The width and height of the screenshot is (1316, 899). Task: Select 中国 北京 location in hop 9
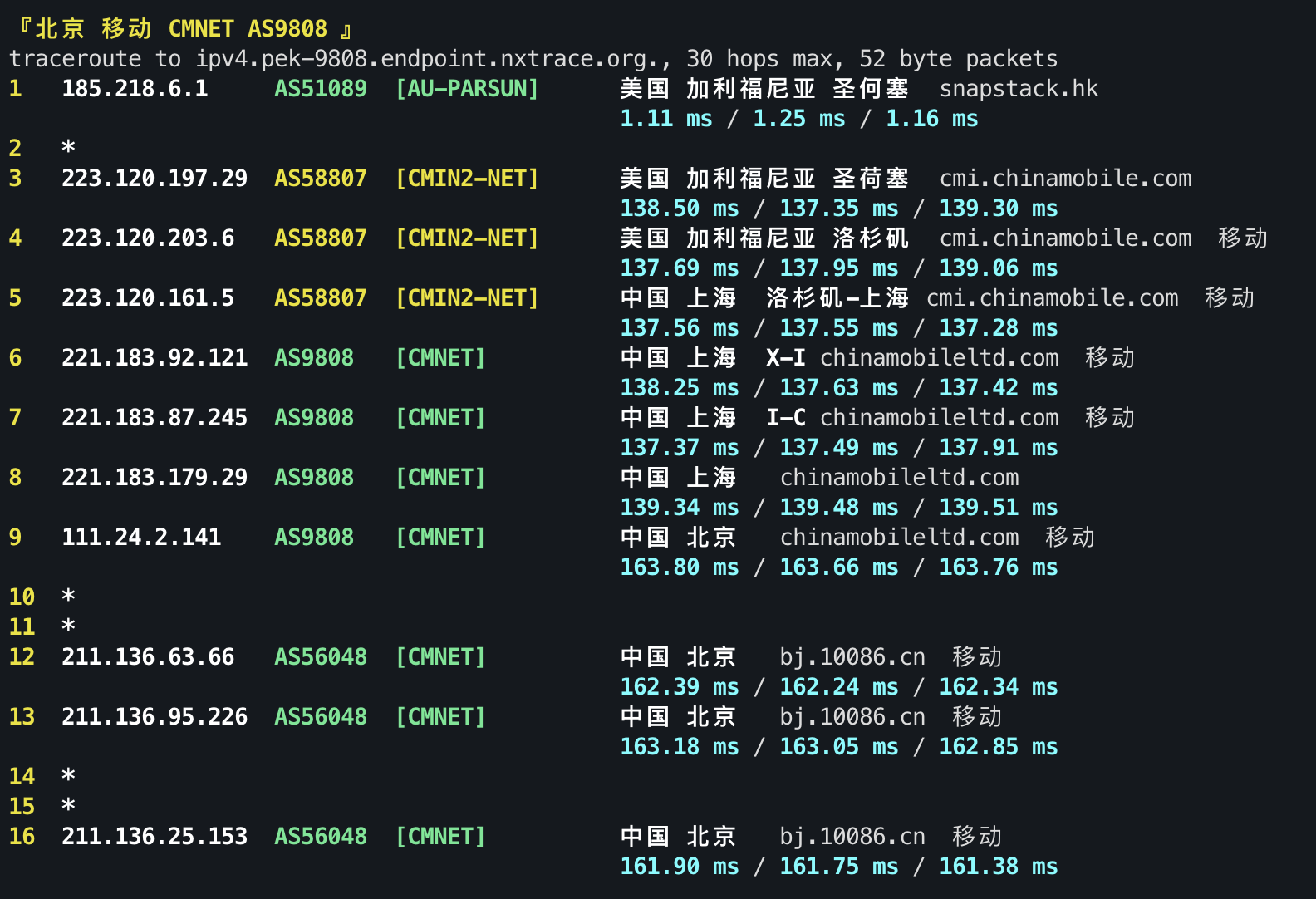678,538
